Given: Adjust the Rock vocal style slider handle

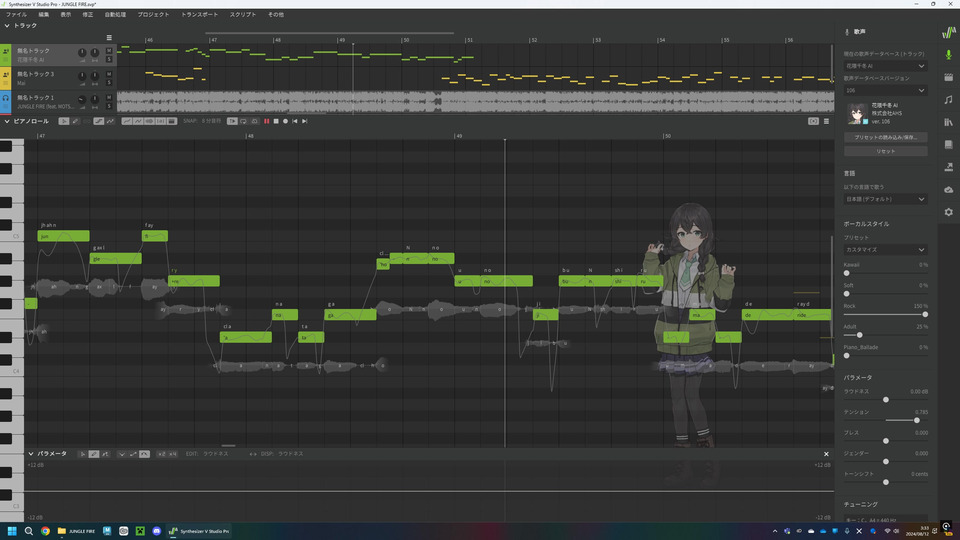Looking at the screenshot, I should pos(924,314).
